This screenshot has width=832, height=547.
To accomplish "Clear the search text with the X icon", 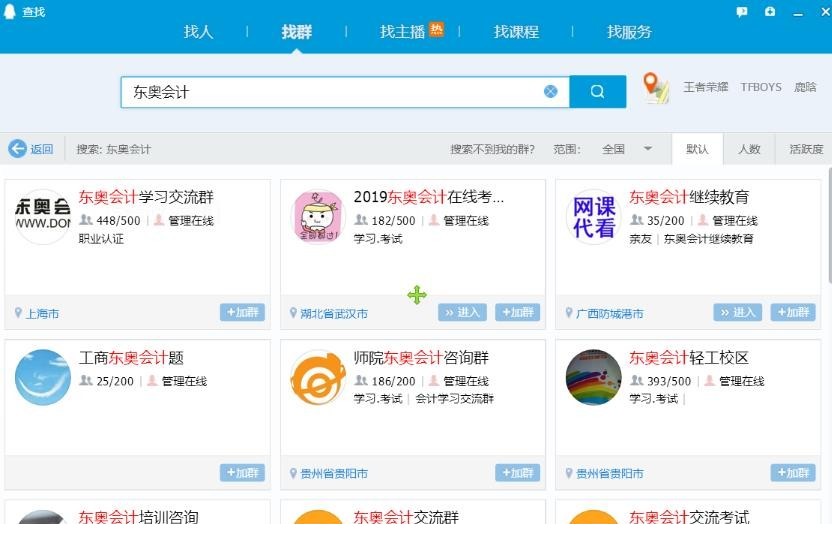I will 551,91.
